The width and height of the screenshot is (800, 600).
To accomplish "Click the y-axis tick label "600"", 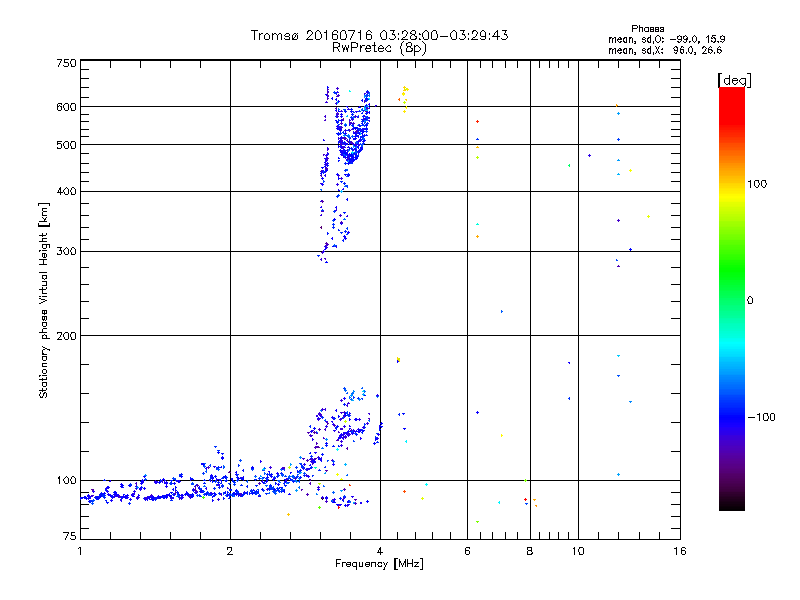I will (x=67, y=107).
